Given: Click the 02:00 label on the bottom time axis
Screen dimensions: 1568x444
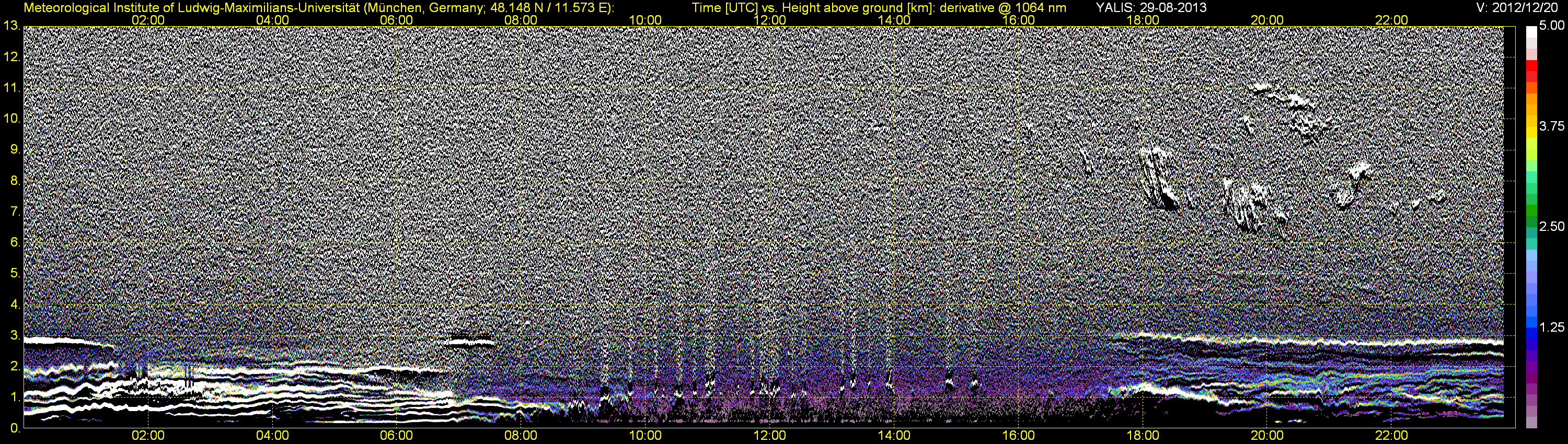Looking at the screenshot, I should (x=148, y=436).
